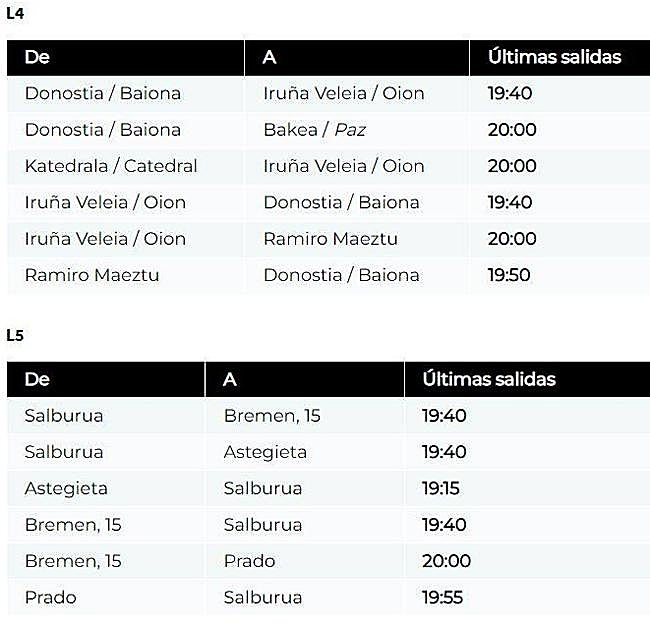Viewport: 650px width, 625px height.
Task: Click Bremen, 15 in L5 destination column
Action: point(272,416)
